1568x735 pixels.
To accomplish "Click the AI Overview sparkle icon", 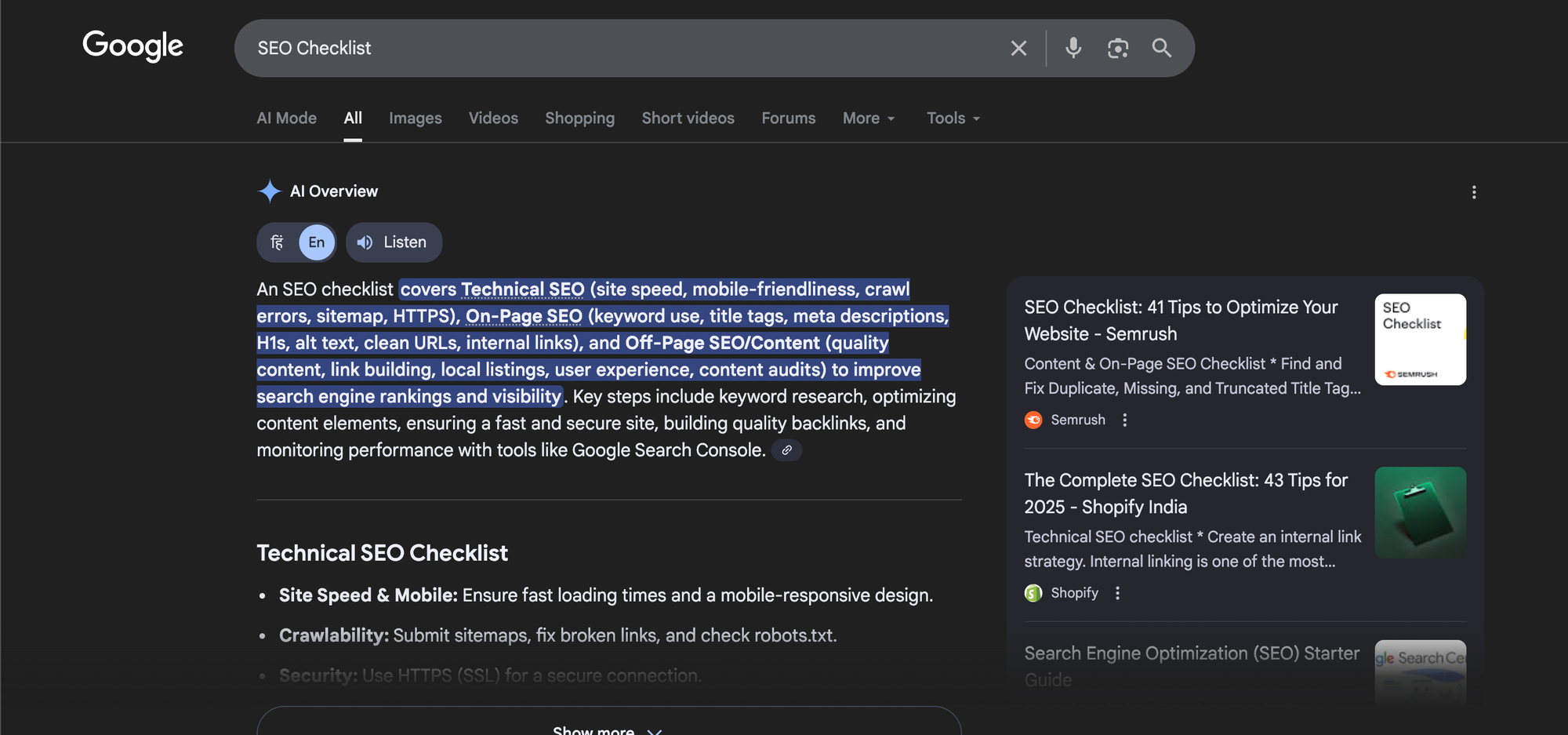I will pyautogui.click(x=269, y=191).
